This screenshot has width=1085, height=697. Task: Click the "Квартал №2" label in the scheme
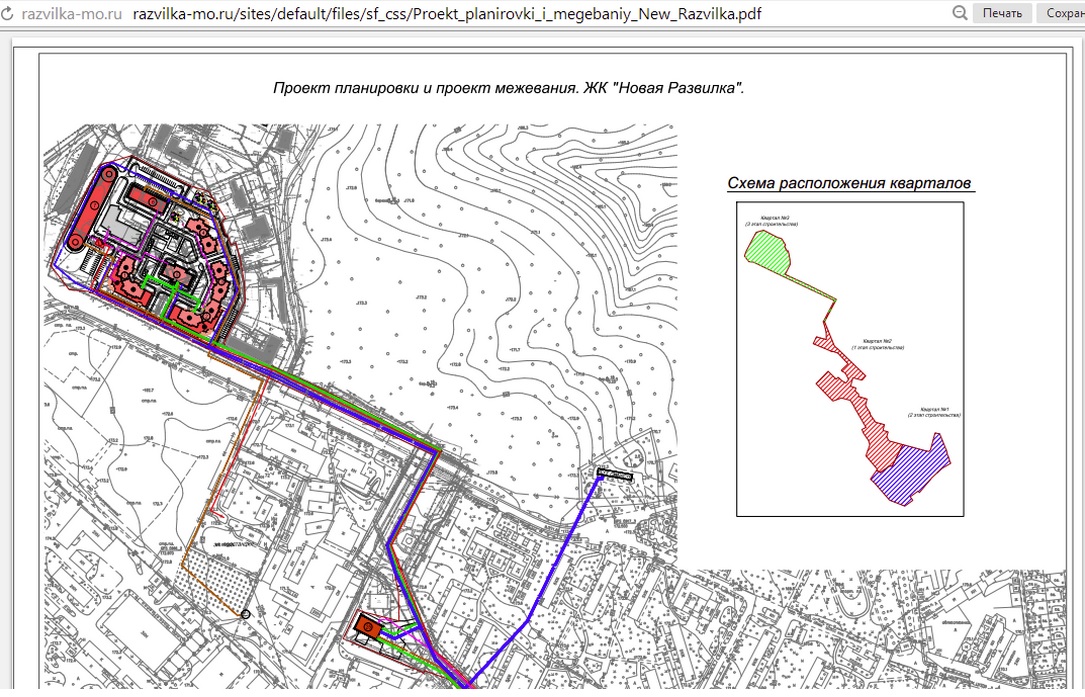(x=877, y=344)
